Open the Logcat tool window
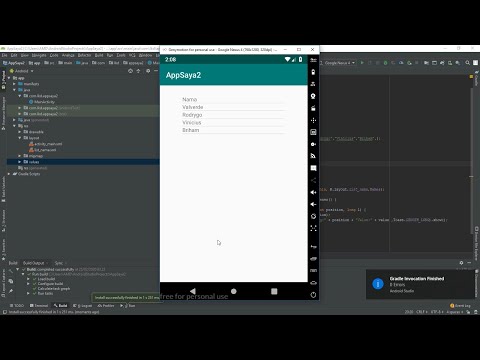This screenshot has width=480, height=360. [83, 305]
